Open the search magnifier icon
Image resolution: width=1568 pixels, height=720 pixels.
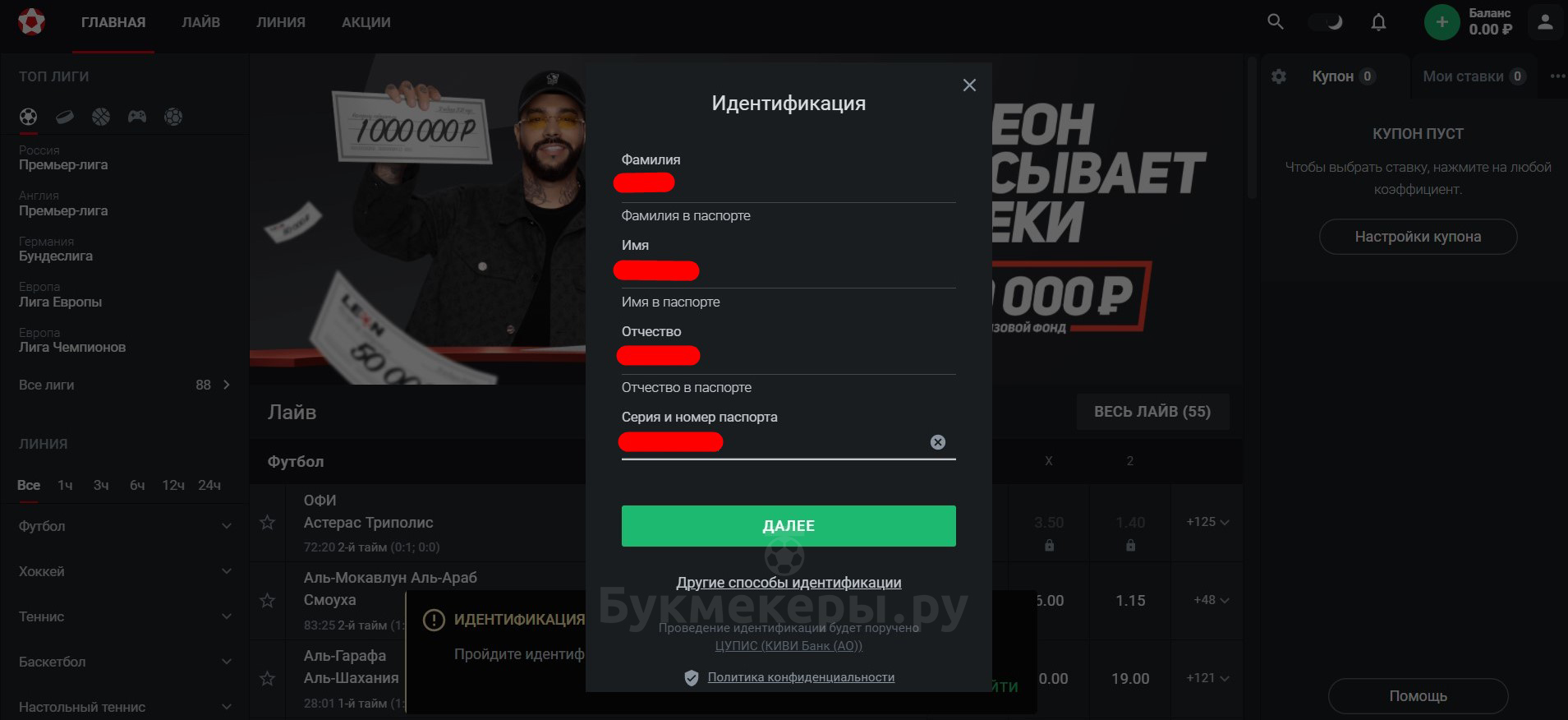[x=1275, y=22]
